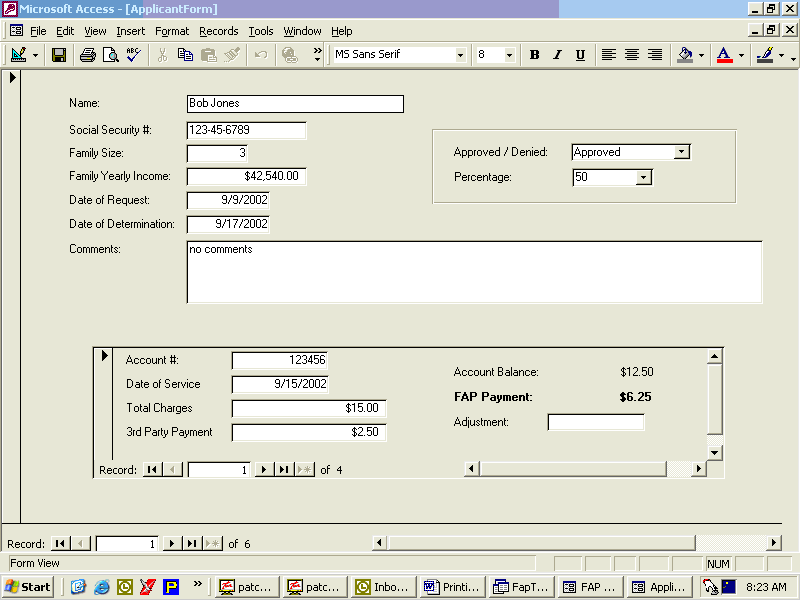
Task: Jump to last record in main navigator
Action: (192, 543)
